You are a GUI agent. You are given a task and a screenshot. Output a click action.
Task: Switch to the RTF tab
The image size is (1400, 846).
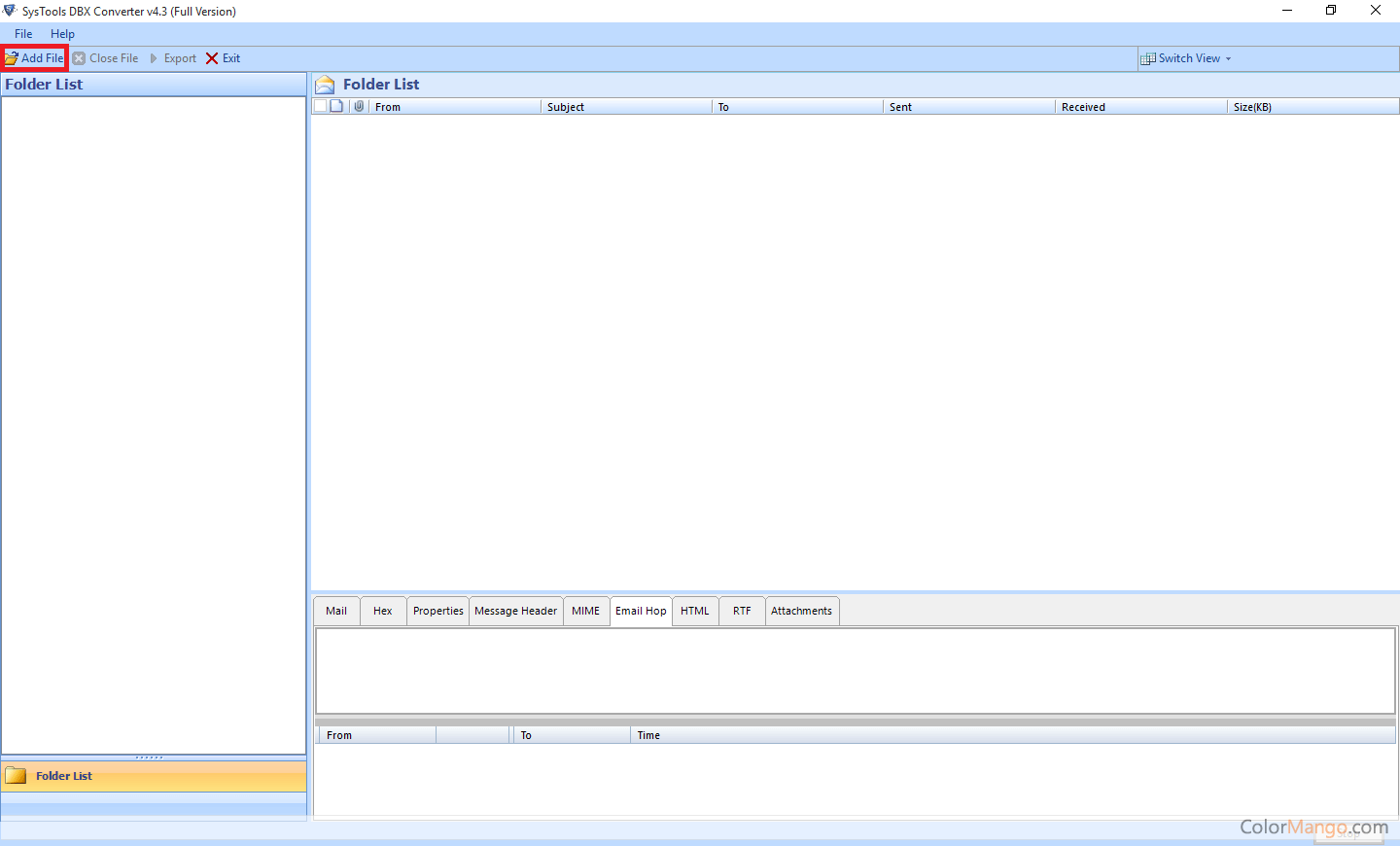tap(742, 611)
